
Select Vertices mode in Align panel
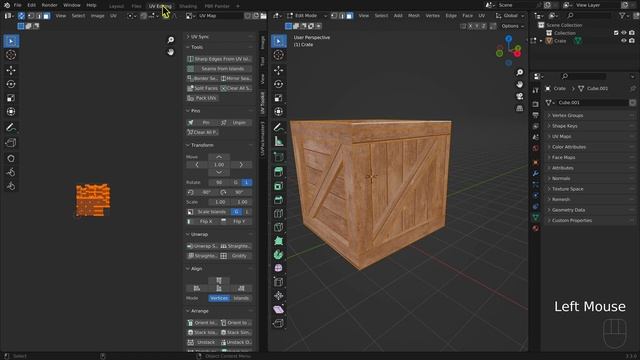[219, 298]
